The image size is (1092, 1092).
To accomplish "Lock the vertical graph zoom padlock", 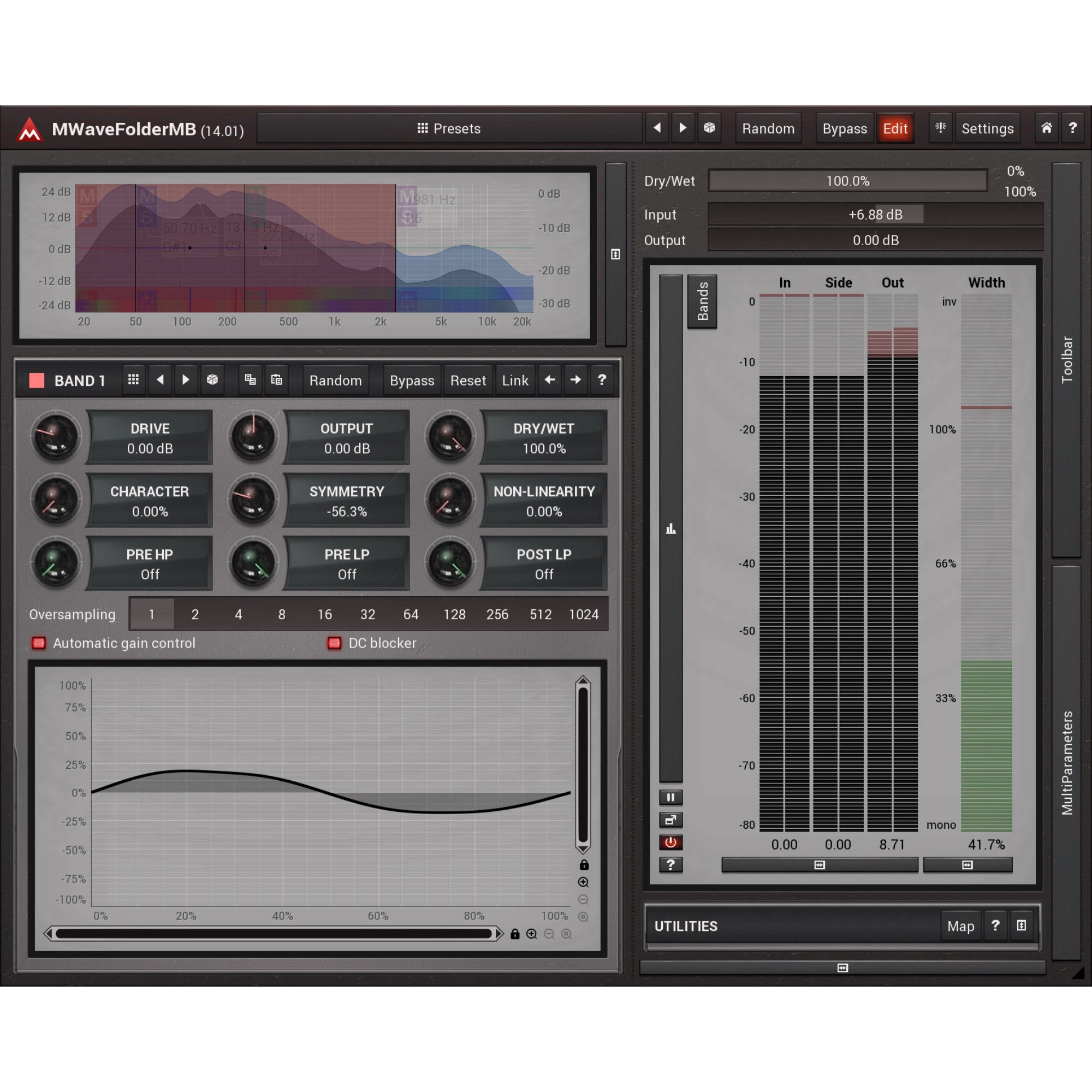I will point(584,865).
